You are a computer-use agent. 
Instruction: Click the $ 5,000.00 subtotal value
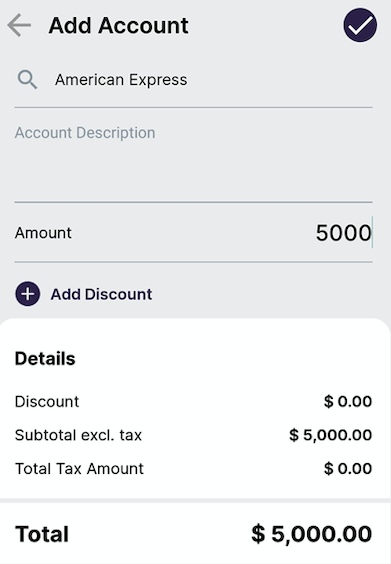[x=331, y=435]
